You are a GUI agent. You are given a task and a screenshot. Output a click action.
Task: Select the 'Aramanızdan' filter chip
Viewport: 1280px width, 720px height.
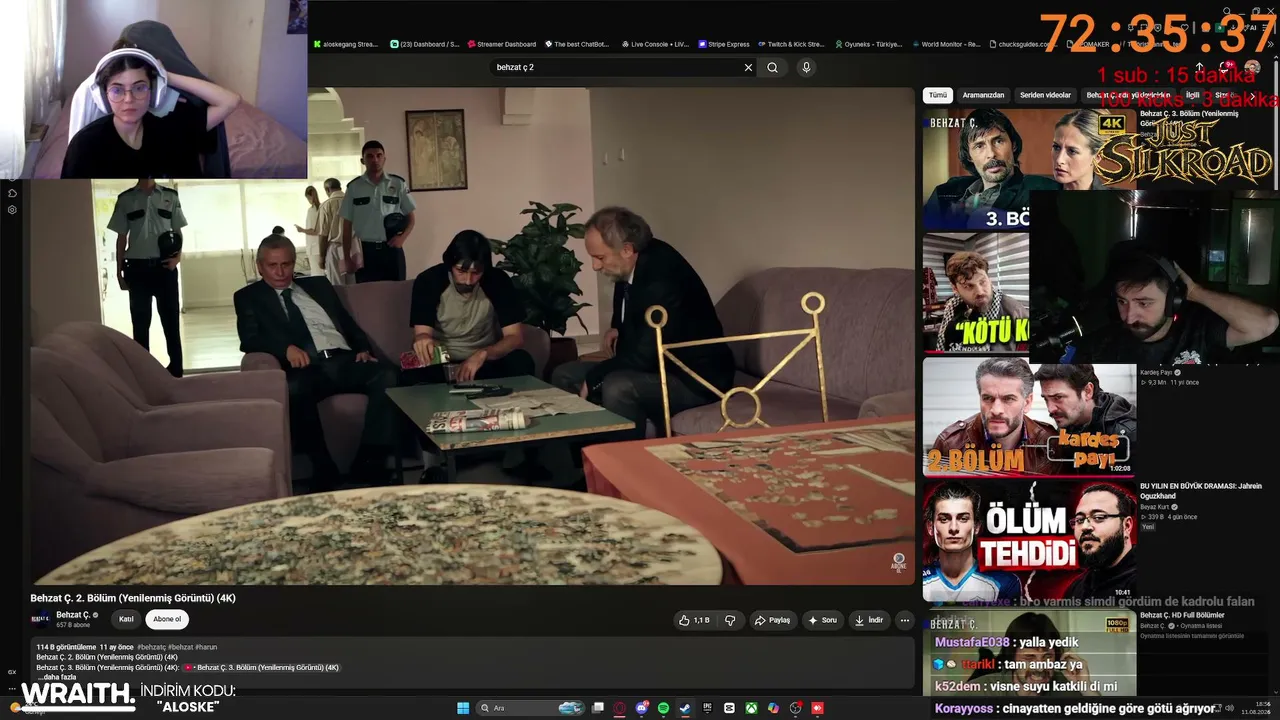(983, 95)
